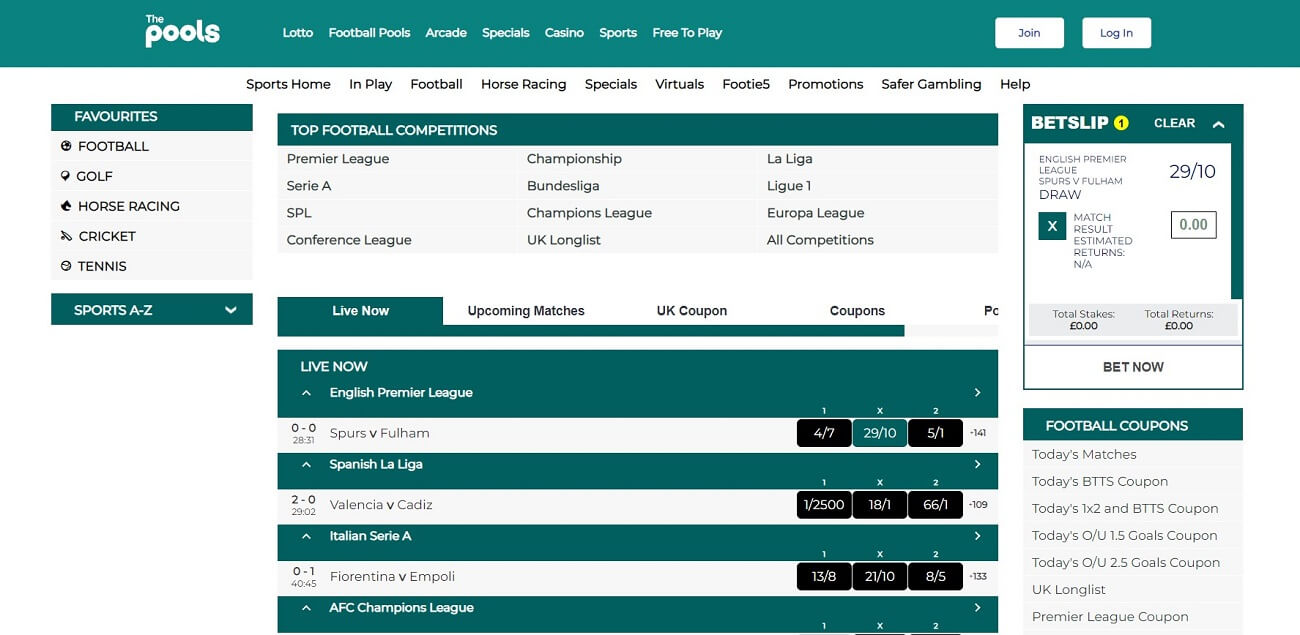Open more markets for Valencia v Cadiz
Screen dimensions: 1300x635
[978, 505]
